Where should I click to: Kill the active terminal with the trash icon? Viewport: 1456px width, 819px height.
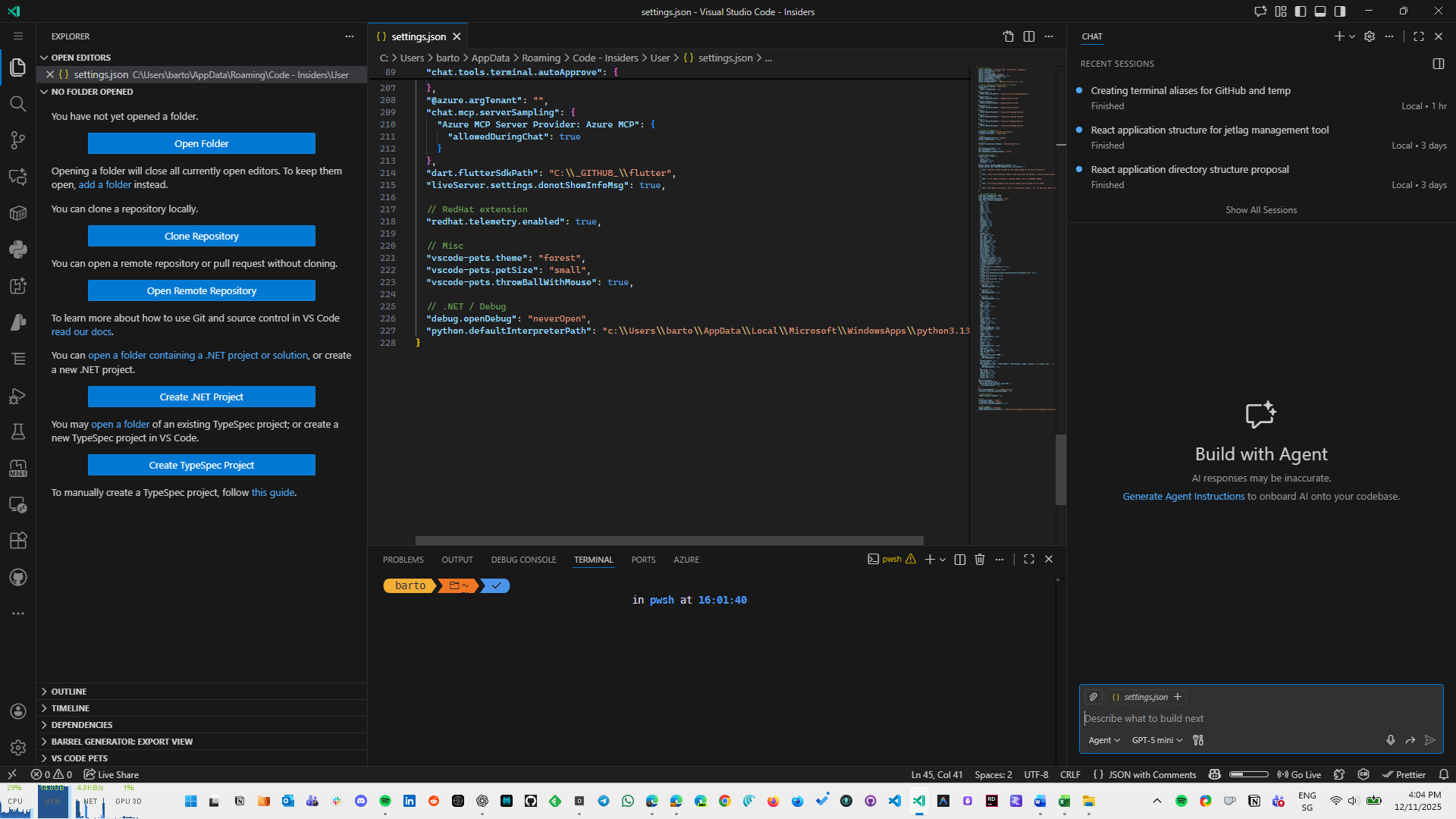979,559
